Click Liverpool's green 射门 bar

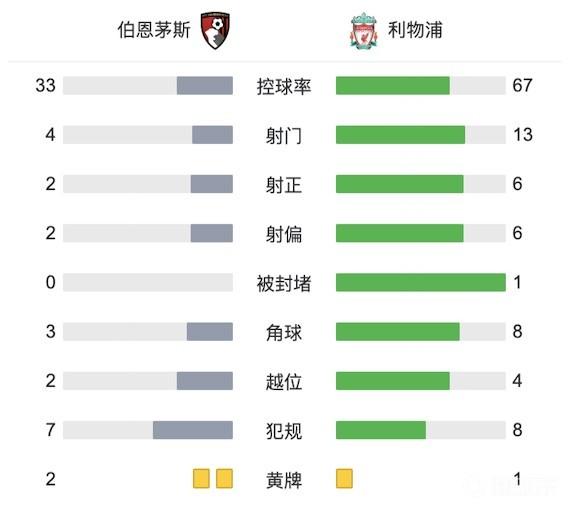click(400, 135)
